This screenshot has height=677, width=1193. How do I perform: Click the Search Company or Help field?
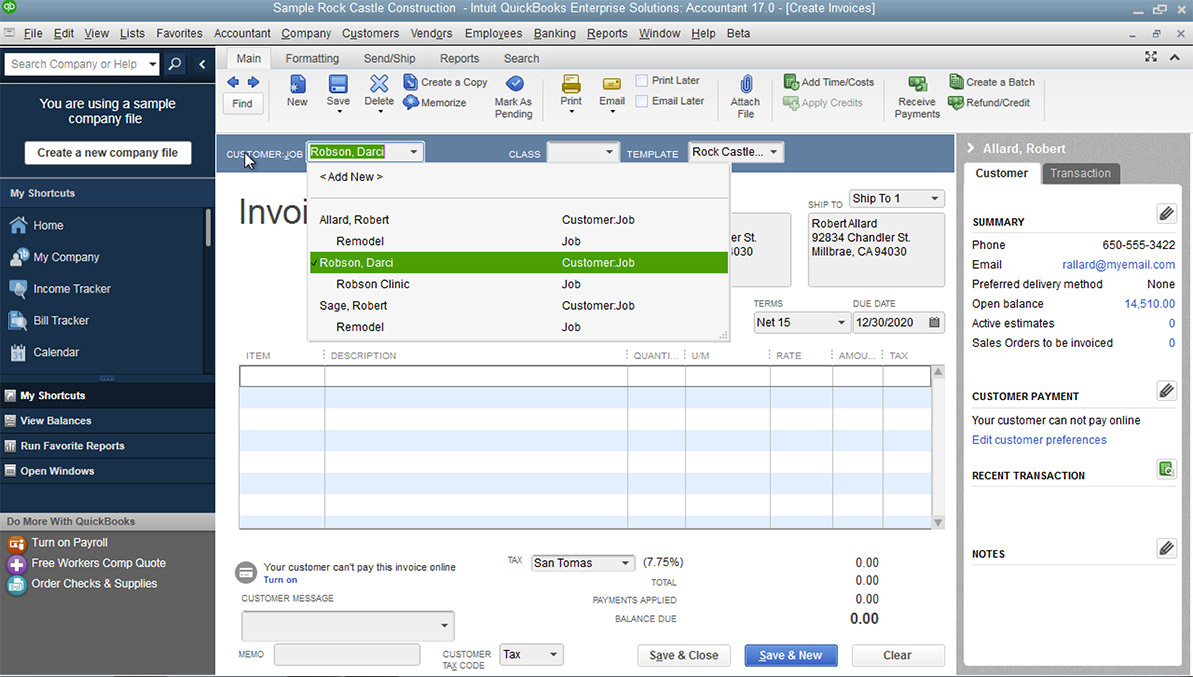click(75, 64)
